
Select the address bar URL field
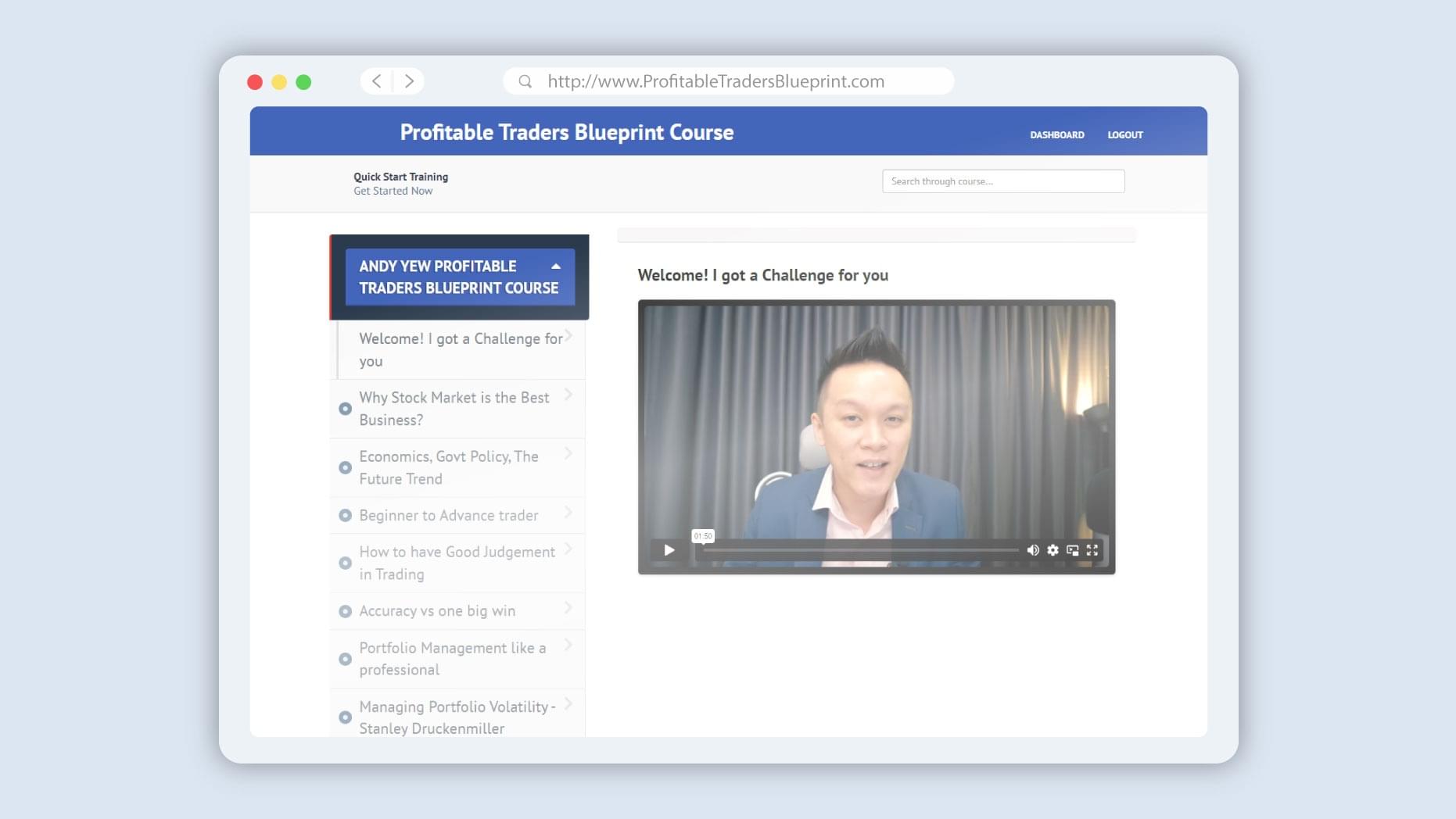click(728, 81)
